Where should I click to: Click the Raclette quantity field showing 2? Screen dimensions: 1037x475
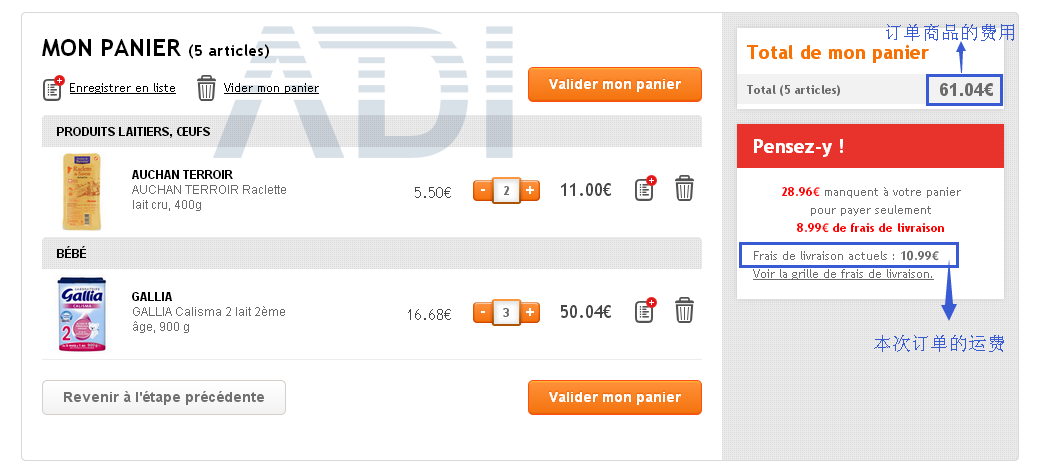pyautogui.click(x=507, y=191)
